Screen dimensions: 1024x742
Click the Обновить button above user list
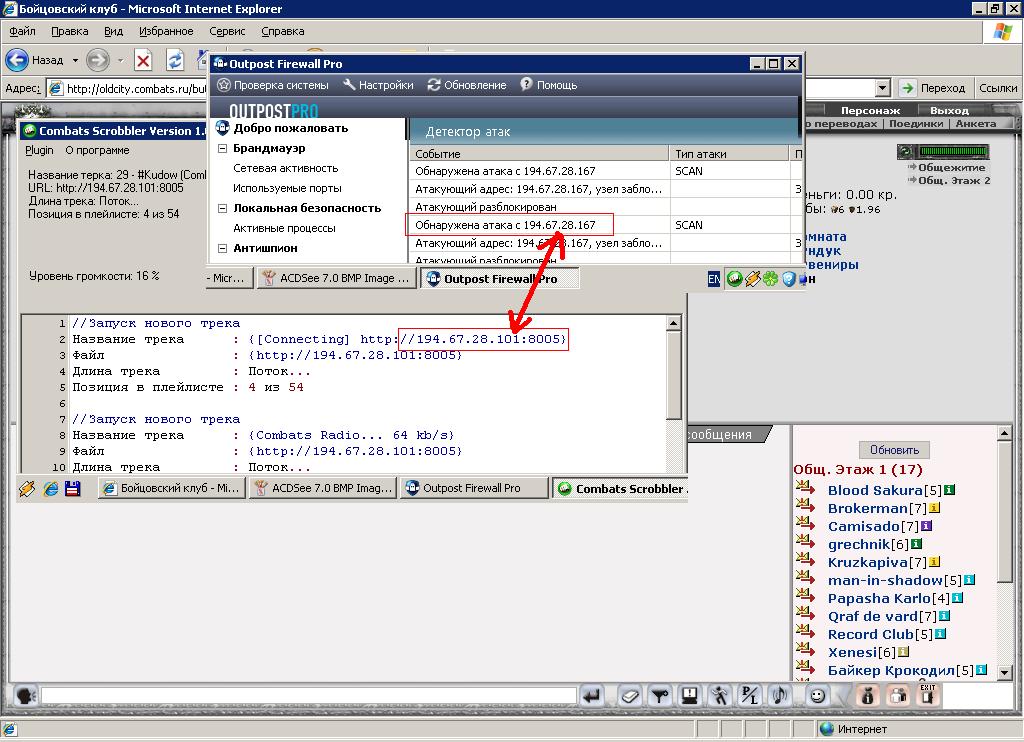894,449
